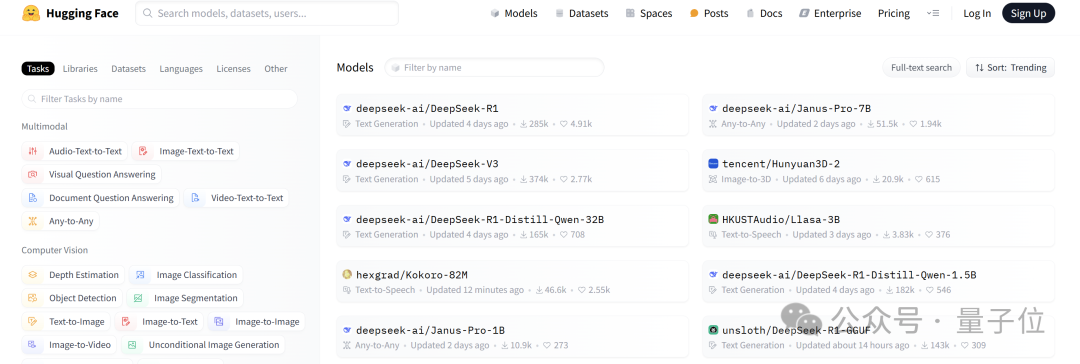The image size is (1080, 364).
Task: Switch to the Libraries filter tab
Action: 80,69
